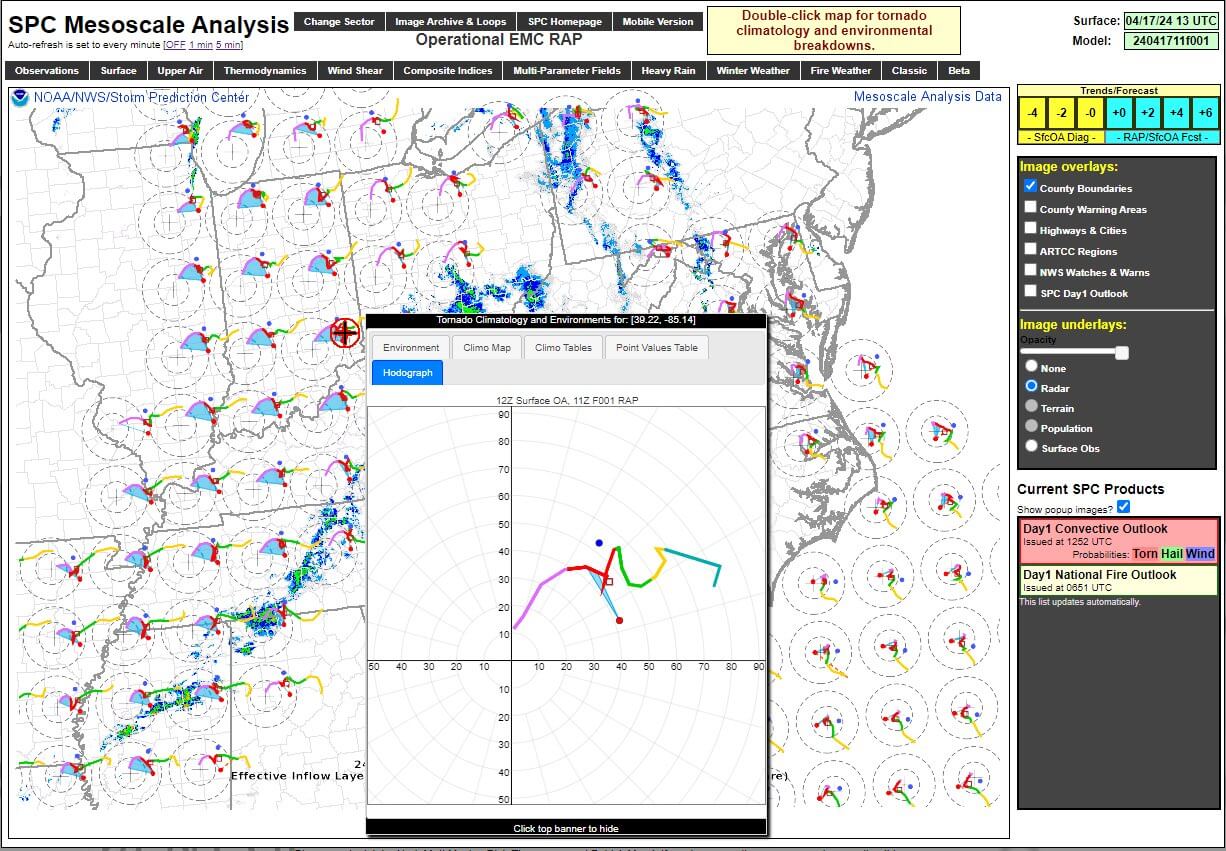
Task: Click the "Change Sector" button
Action: (340, 21)
